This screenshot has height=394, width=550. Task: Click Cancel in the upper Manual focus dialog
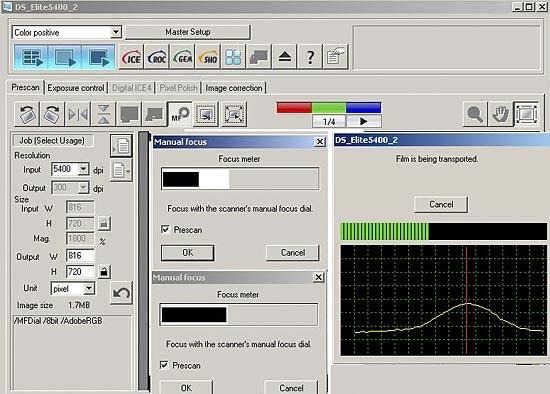coord(293,253)
